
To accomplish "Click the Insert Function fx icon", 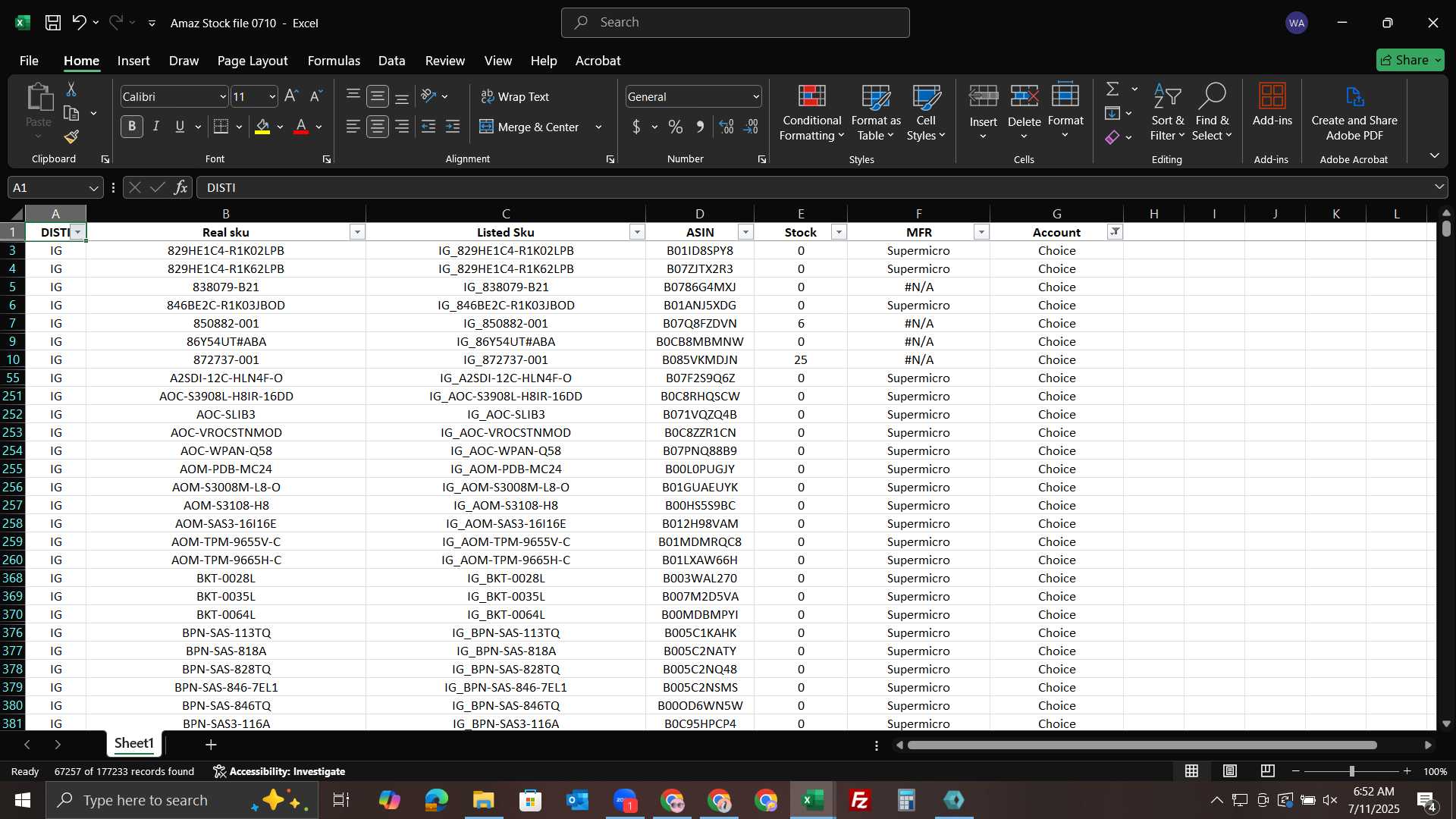I will tap(180, 187).
